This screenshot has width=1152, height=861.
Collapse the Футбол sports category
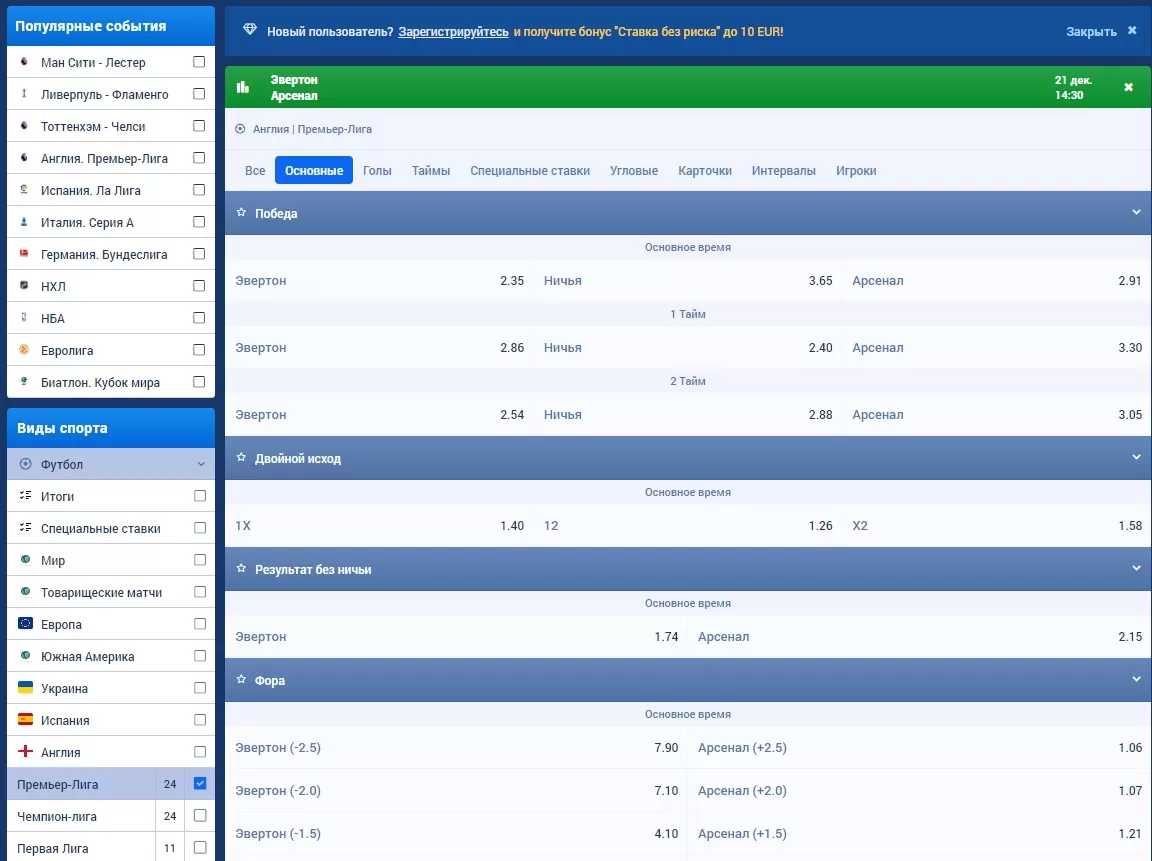(200, 464)
